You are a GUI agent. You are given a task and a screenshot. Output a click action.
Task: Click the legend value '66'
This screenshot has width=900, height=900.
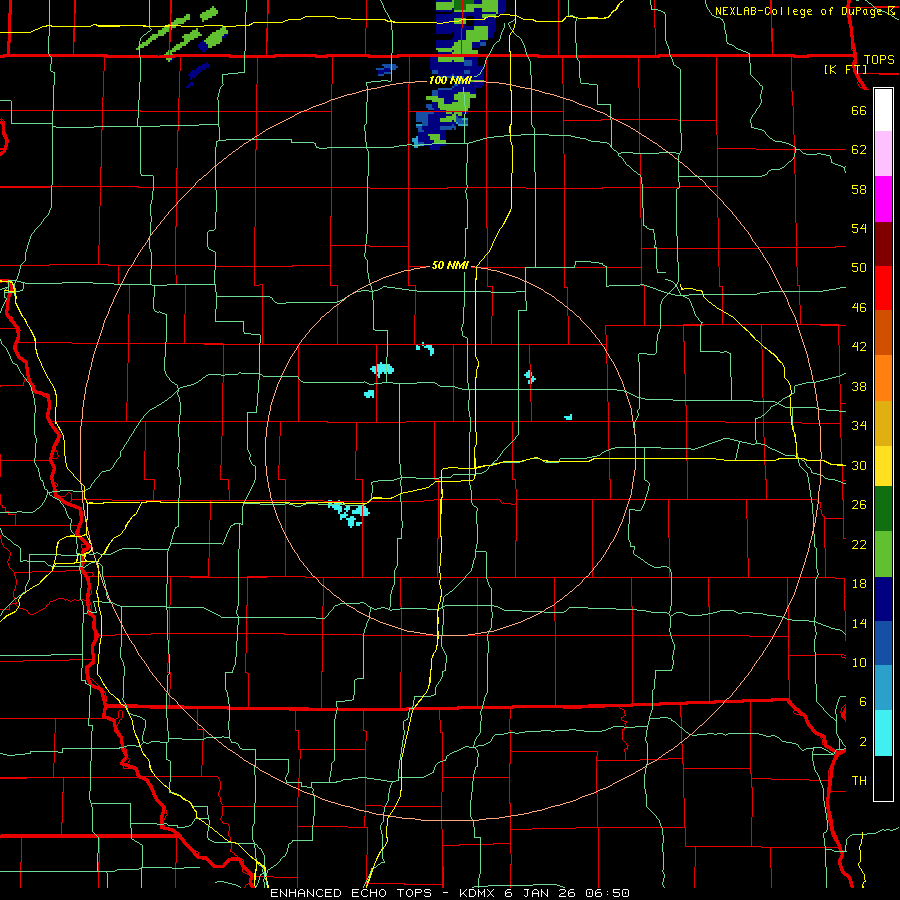click(x=859, y=111)
